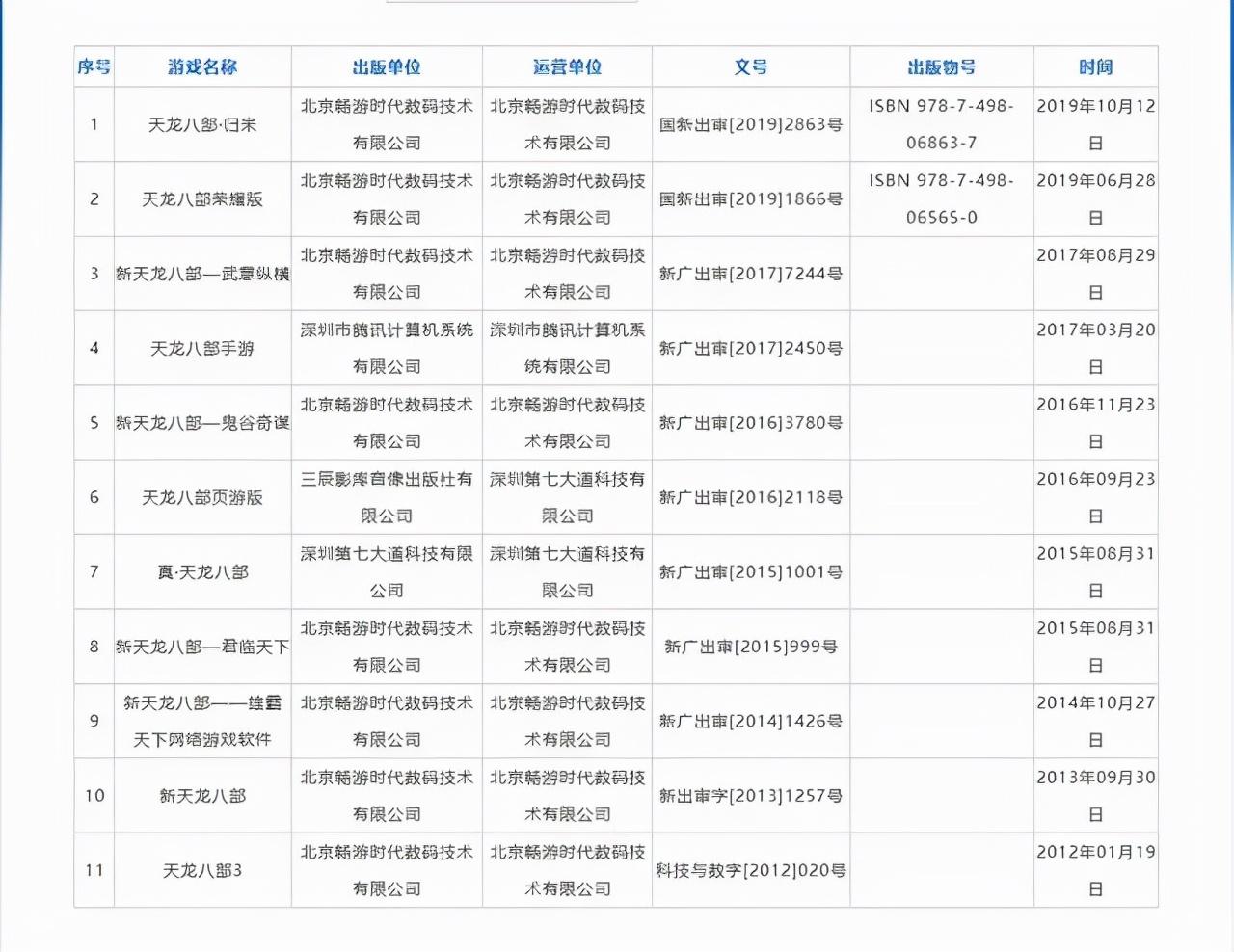The width and height of the screenshot is (1234, 952).
Task: Click the row 10 game name 新天龙八部
Action: [202, 796]
